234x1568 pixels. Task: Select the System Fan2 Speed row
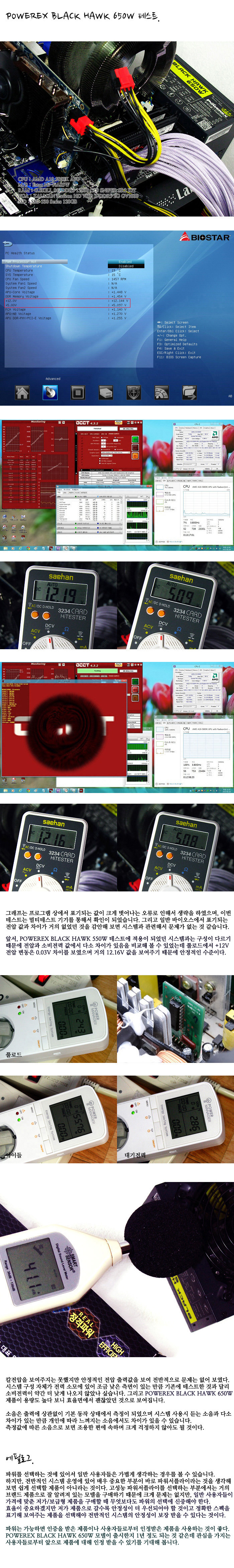point(74,287)
